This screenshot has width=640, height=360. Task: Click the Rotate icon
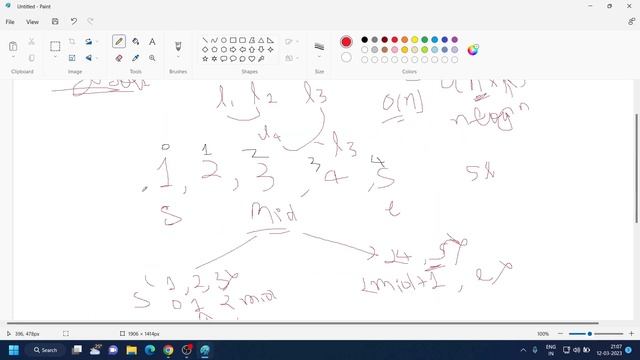coord(89,41)
